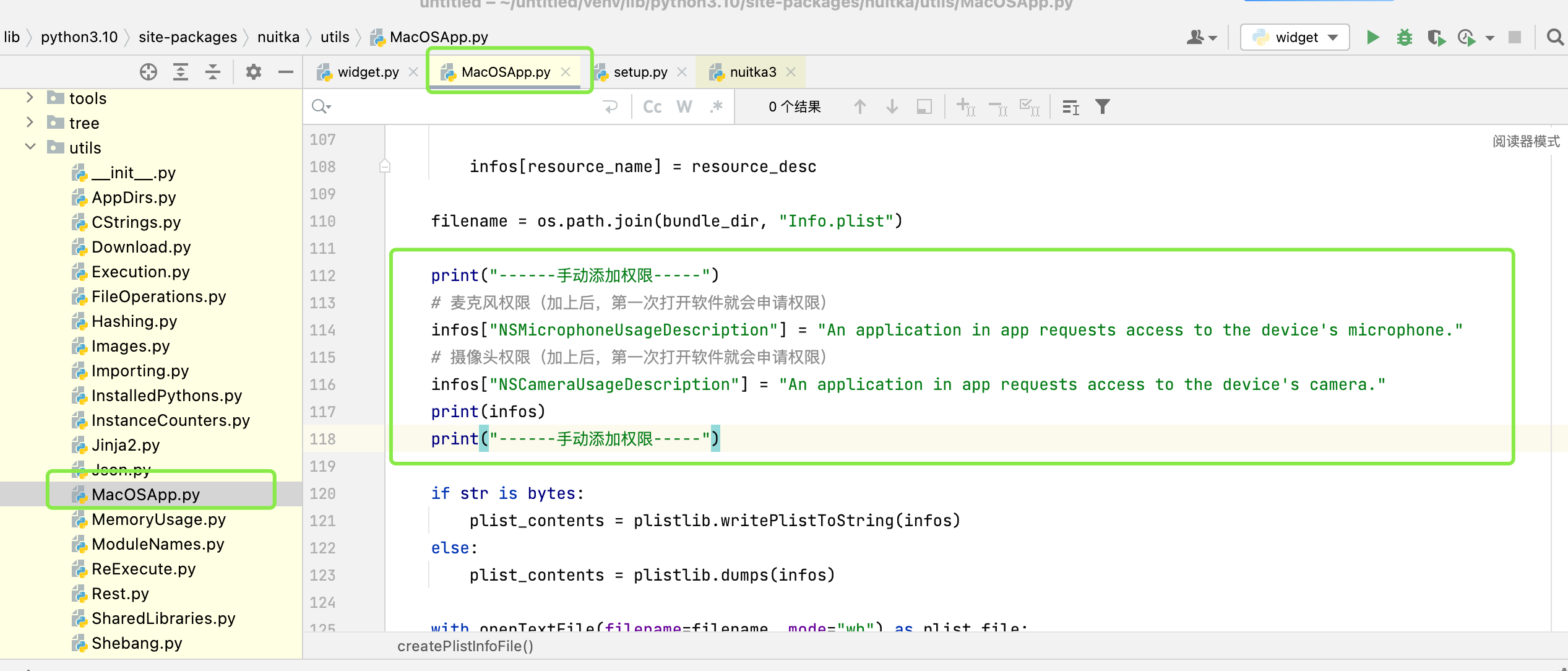Enable 阅读器模式 reader mode

1525,141
